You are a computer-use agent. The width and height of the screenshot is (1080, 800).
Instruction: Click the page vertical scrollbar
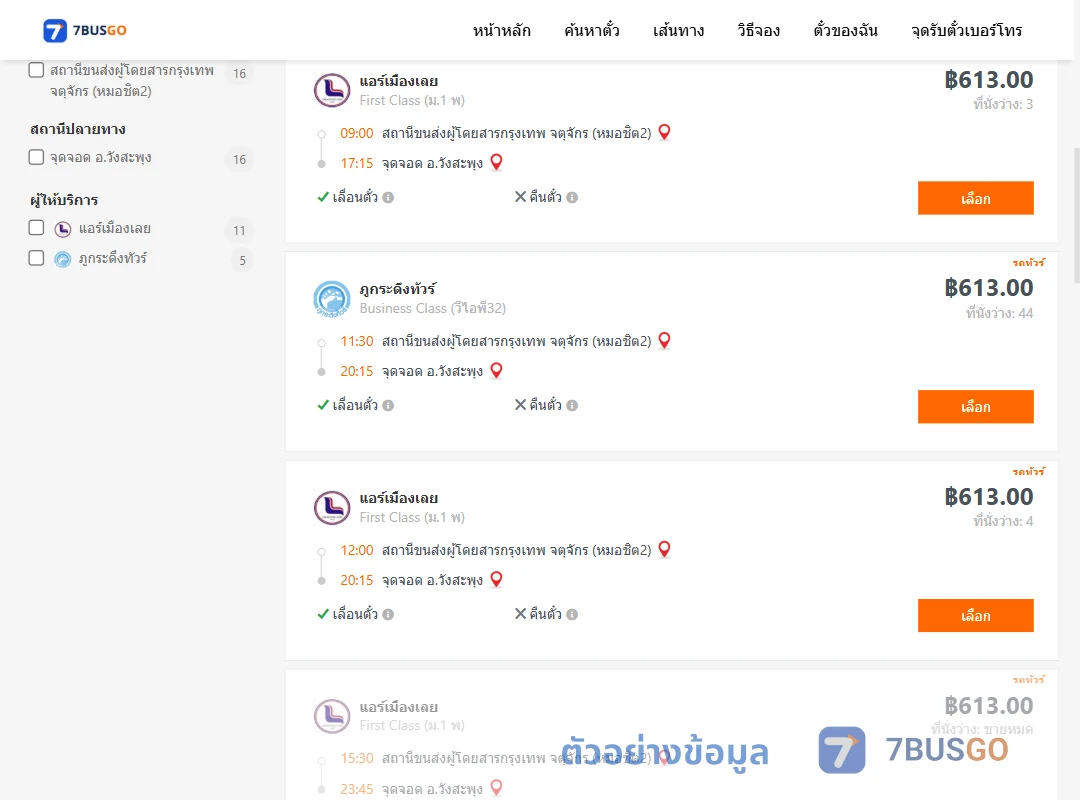1077,215
